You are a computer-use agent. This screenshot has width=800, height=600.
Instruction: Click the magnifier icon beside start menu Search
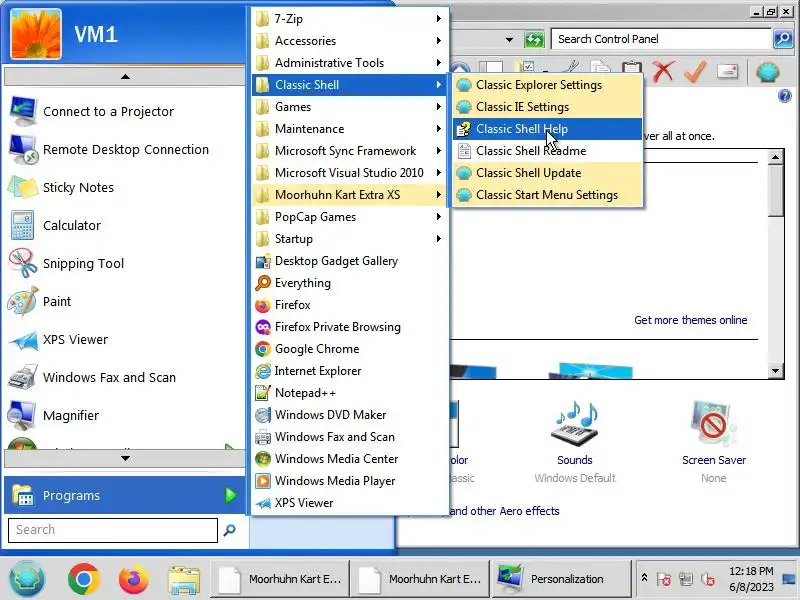click(230, 530)
